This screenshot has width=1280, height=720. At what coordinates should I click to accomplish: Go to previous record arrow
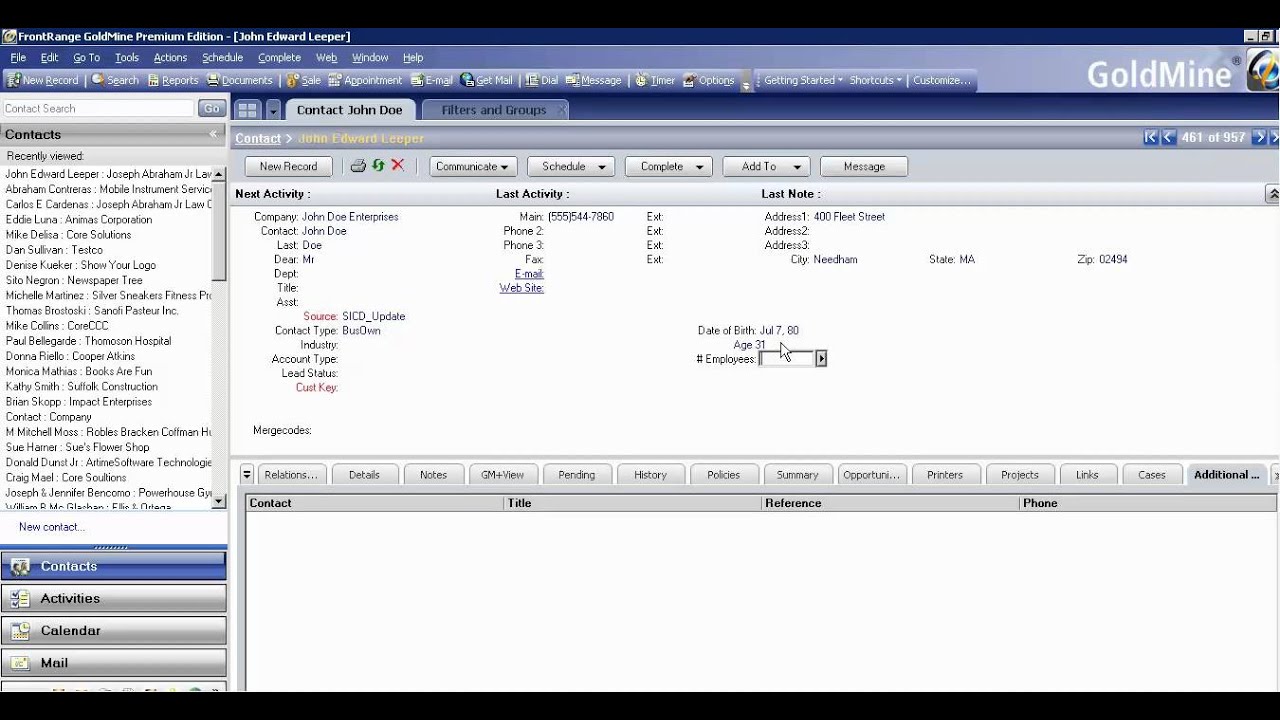coord(1167,137)
